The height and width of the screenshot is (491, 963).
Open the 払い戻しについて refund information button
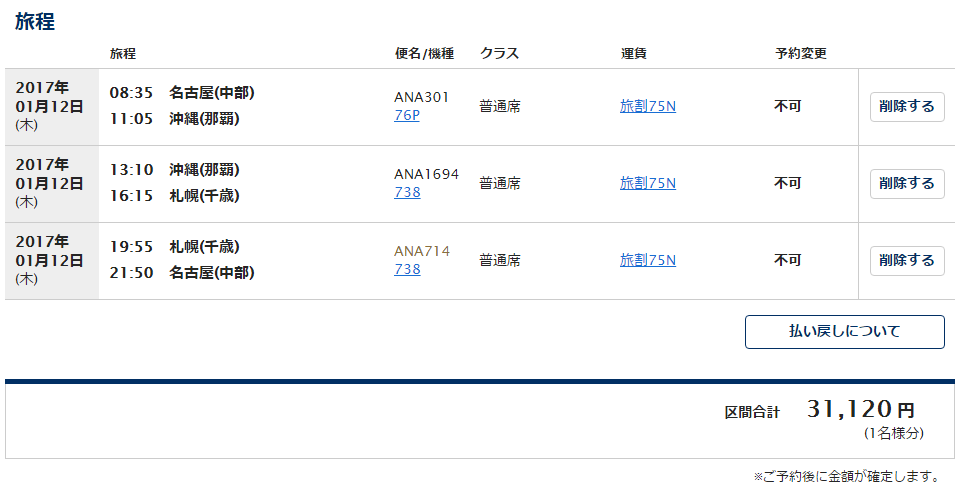point(844,332)
